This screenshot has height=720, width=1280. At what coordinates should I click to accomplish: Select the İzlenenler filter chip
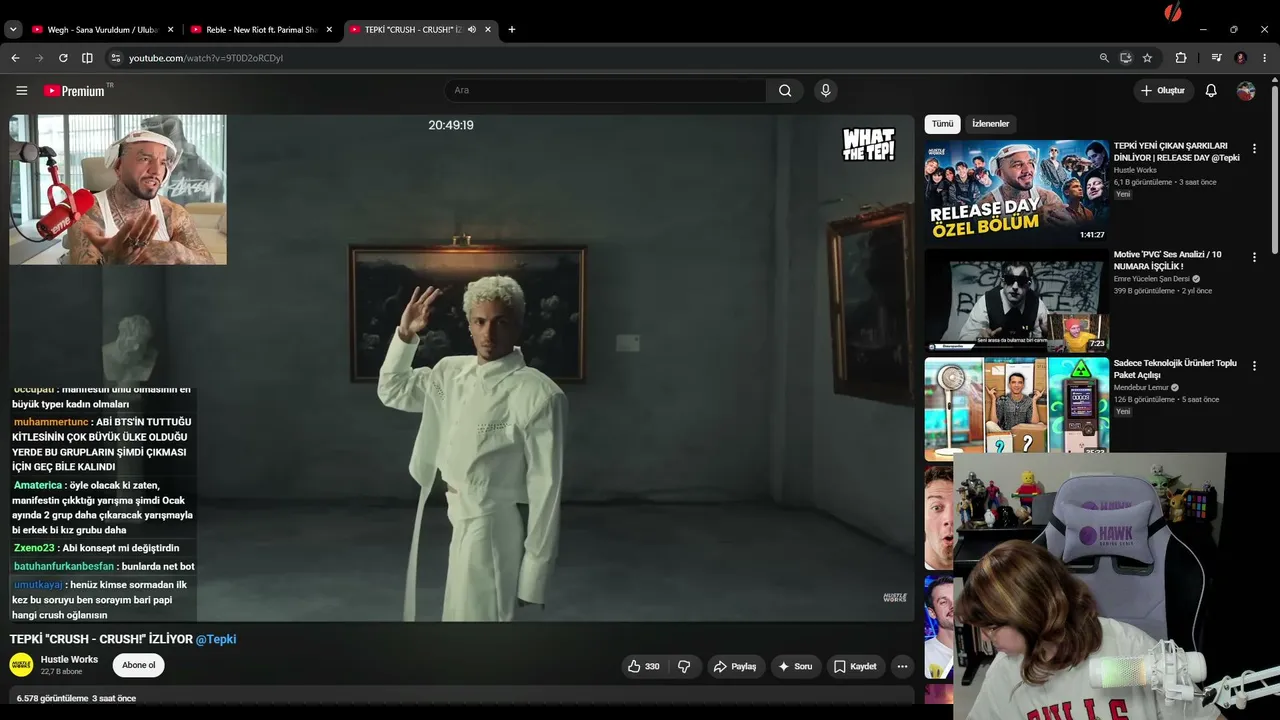[x=991, y=124]
